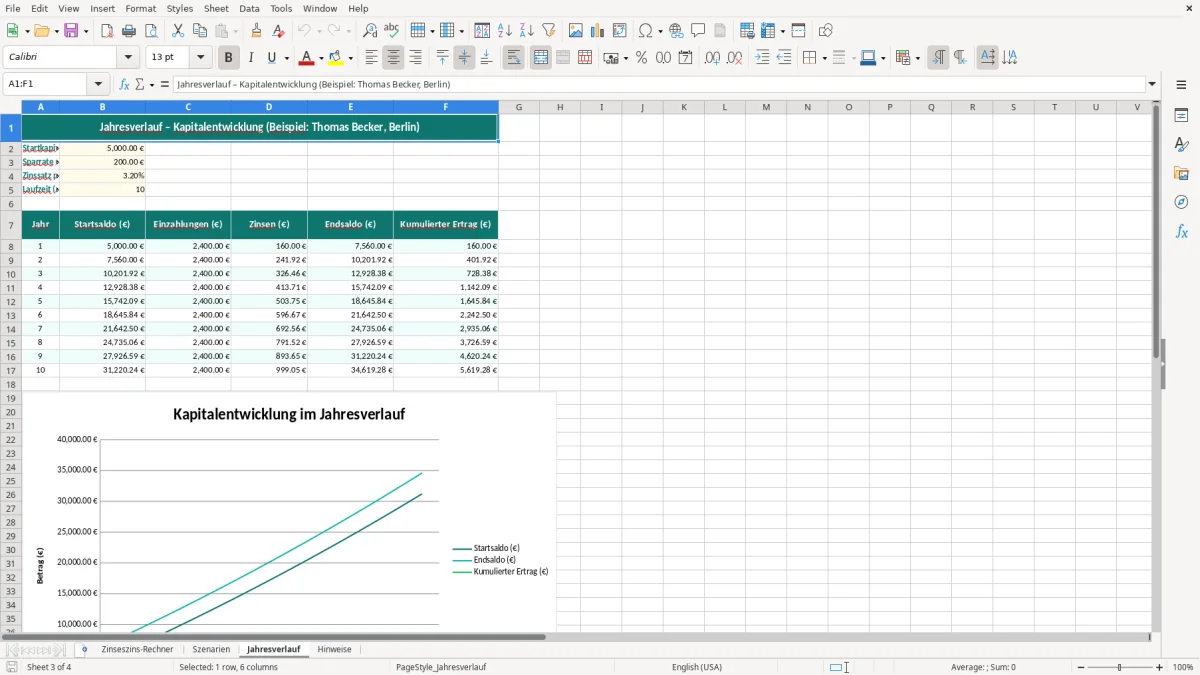Click the Function Wizard fx icon
The image size is (1200, 675).
tap(125, 85)
